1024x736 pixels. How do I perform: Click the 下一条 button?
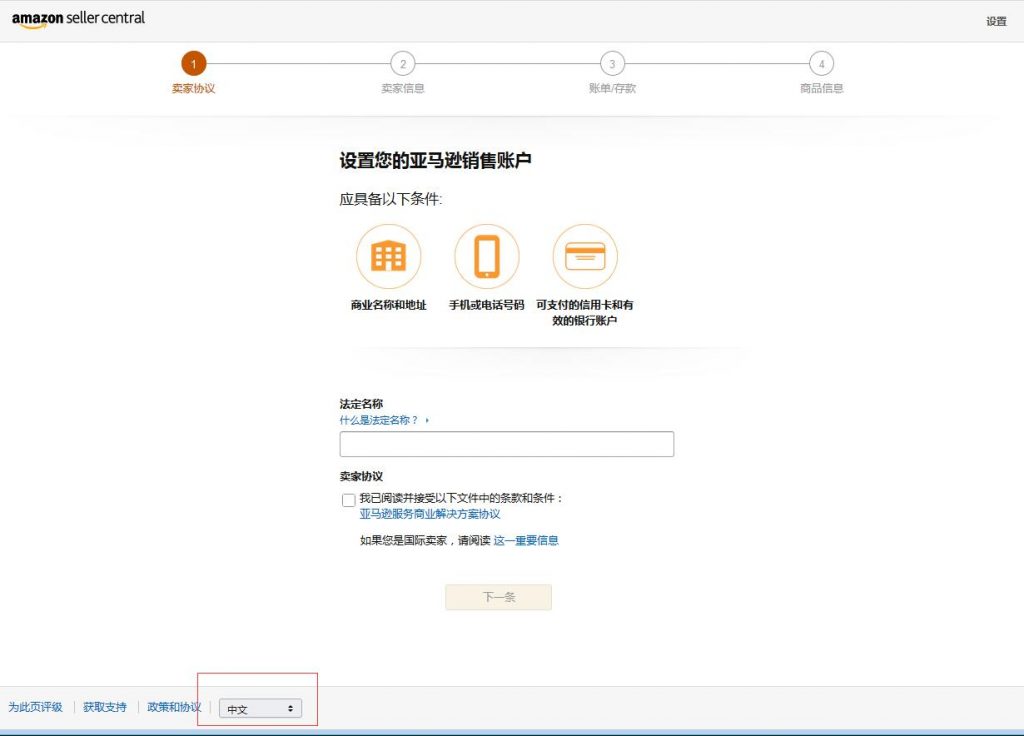coord(498,597)
